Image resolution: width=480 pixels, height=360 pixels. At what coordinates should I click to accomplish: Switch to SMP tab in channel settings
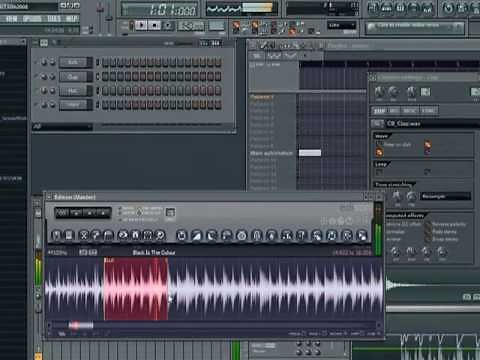pyautogui.click(x=379, y=111)
